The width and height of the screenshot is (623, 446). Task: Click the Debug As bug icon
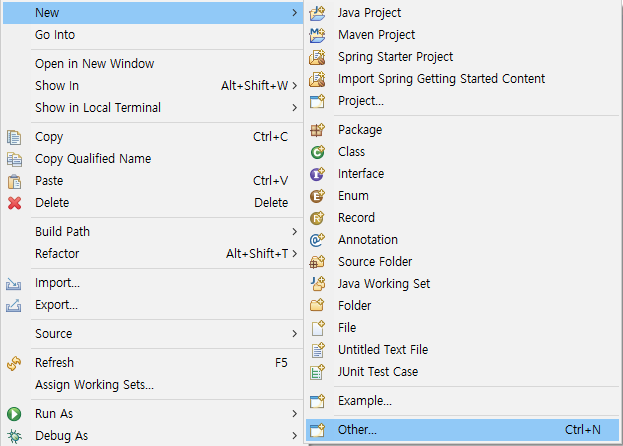(14, 436)
